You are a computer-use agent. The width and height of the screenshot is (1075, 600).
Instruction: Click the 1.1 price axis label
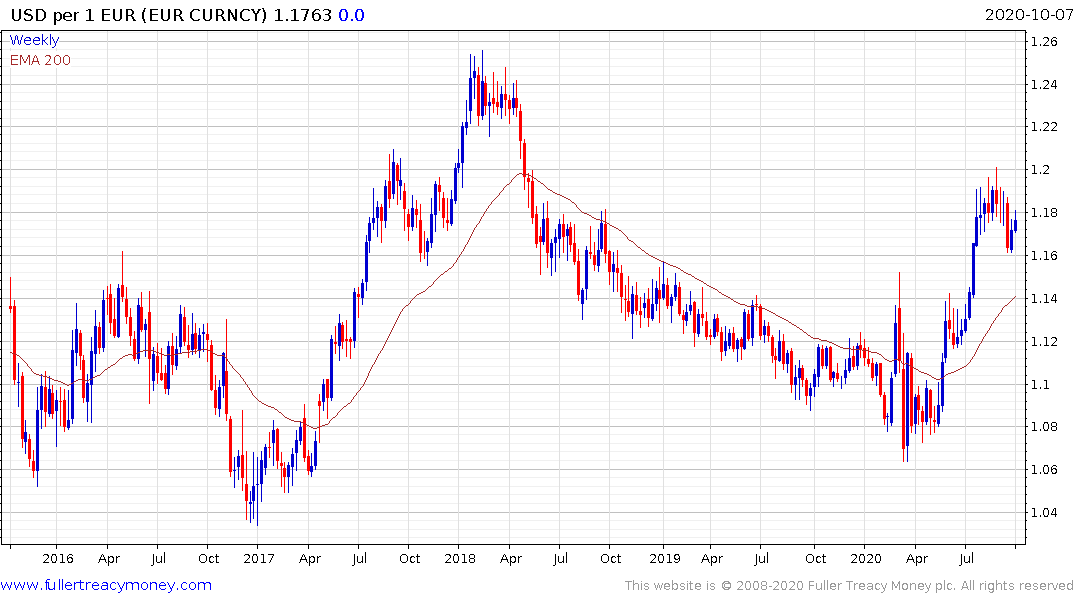coord(1040,384)
